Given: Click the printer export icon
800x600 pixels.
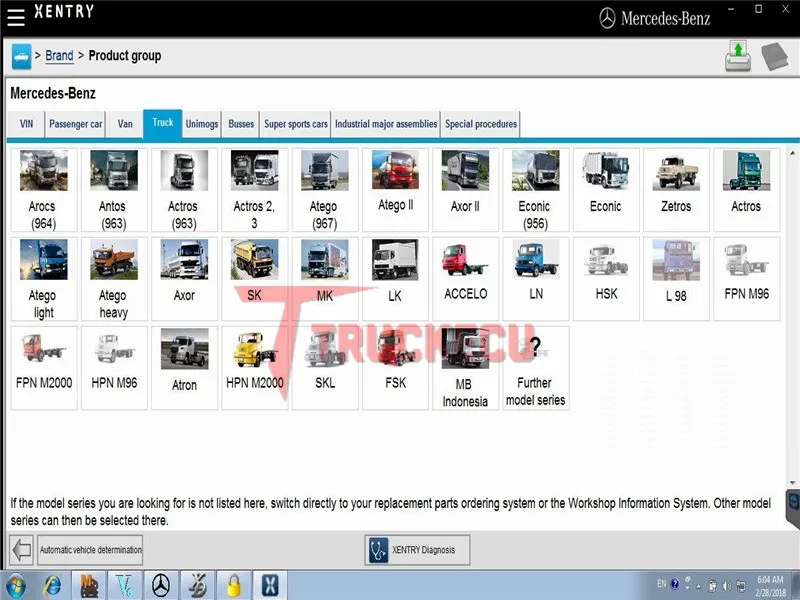Looking at the screenshot, I should 738,56.
